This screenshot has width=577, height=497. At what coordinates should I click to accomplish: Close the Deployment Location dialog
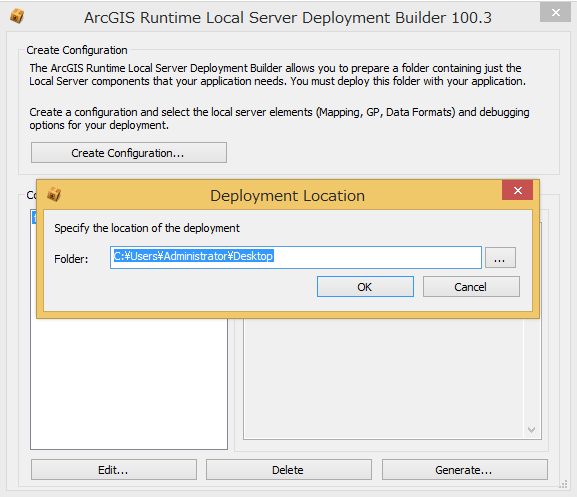[x=517, y=190]
